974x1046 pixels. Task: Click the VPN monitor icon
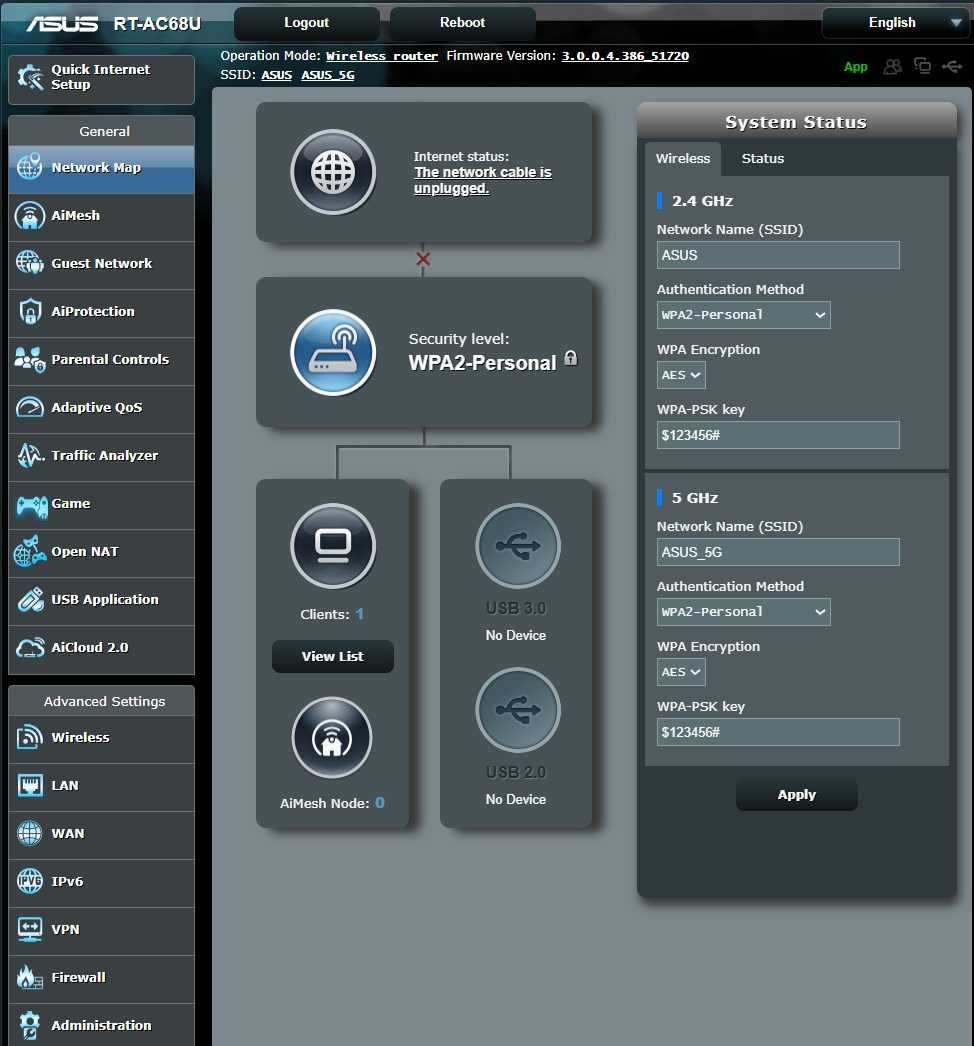click(29, 929)
